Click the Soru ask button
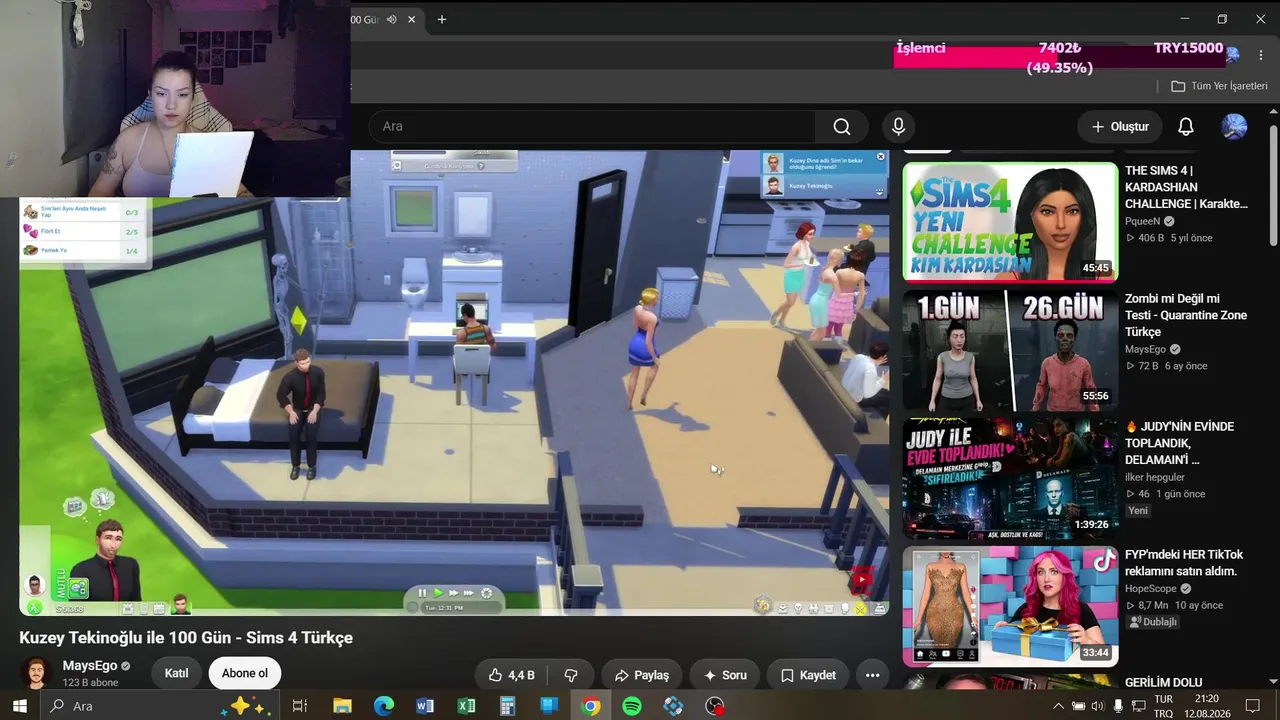 click(724, 675)
